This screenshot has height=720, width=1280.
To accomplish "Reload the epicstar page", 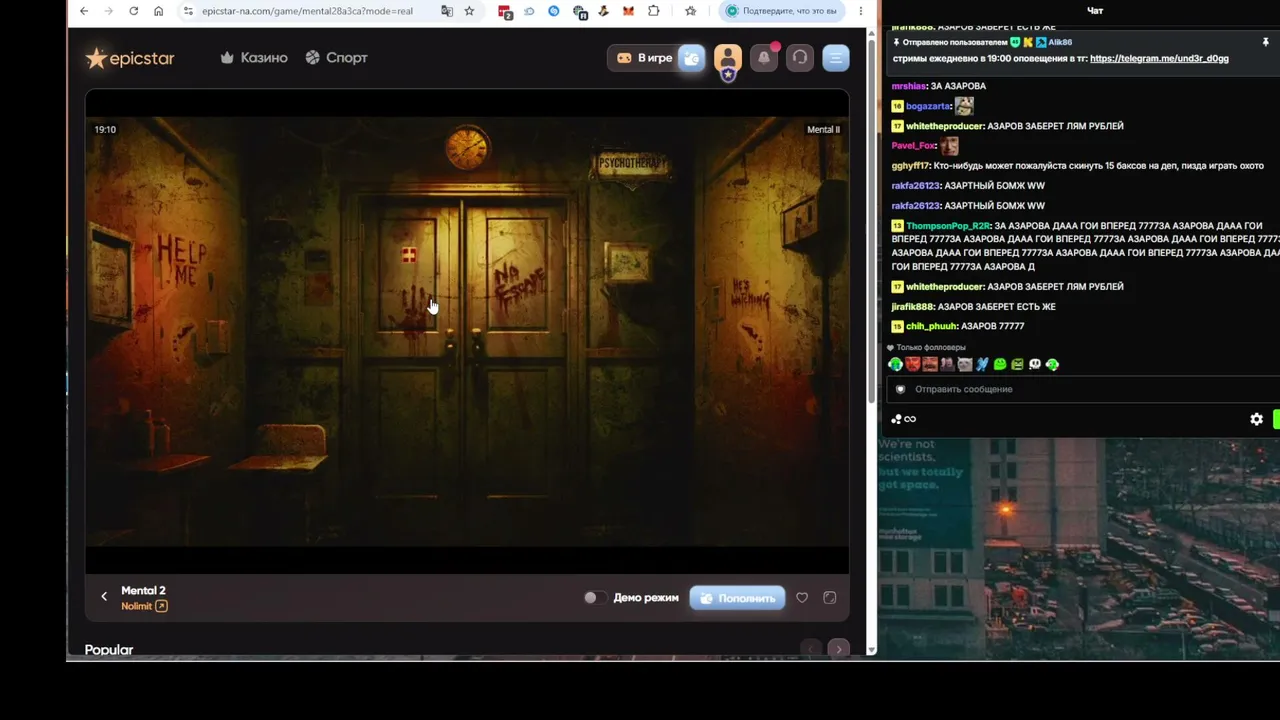I will coord(134,11).
